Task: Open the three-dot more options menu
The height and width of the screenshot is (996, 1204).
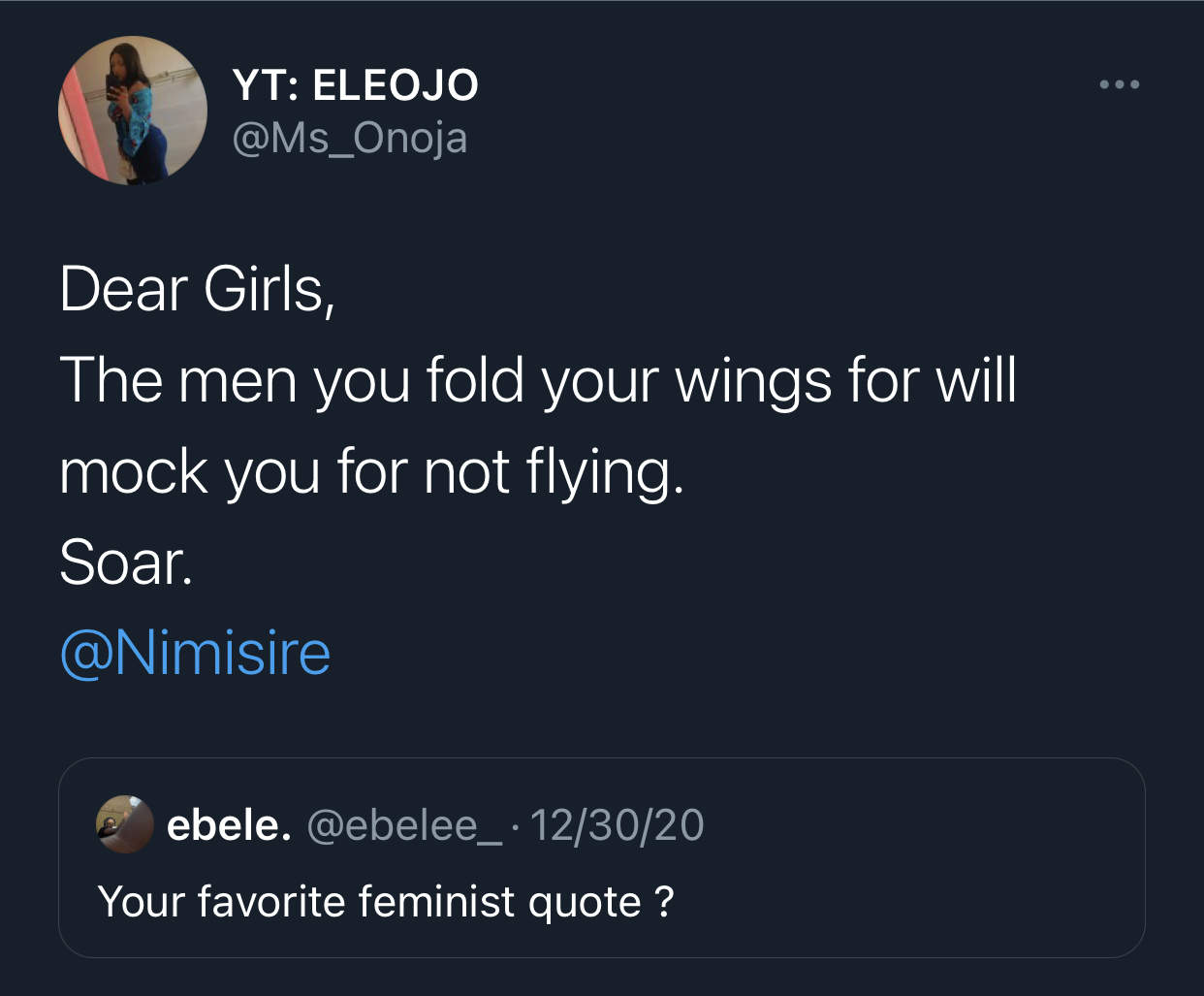Action: click(x=1120, y=85)
